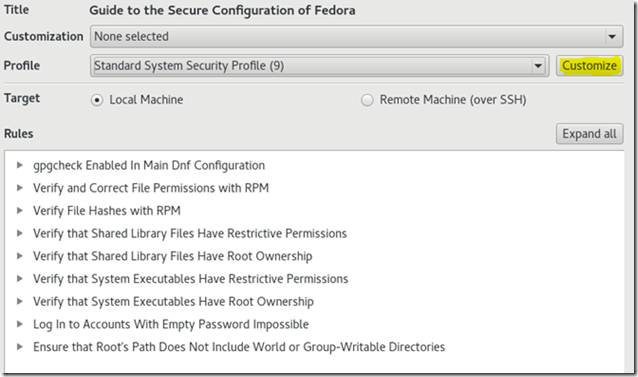This screenshot has height=377, width=638.
Task: Expand Shared Library Files Have Root Ownership rule
Action: coord(19,256)
